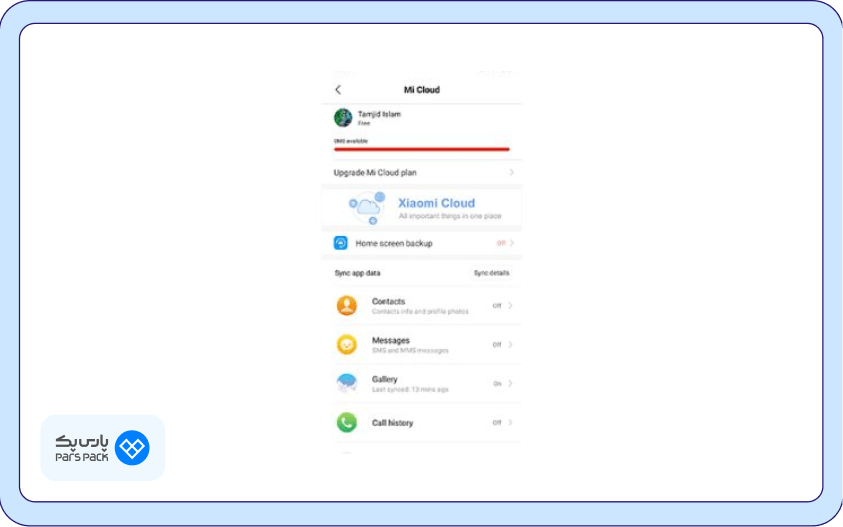The height and width of the screenshot is (527, 843).
Task: Tap the Xiaomi Cloud banner
Action: click(x=421, y=208)
